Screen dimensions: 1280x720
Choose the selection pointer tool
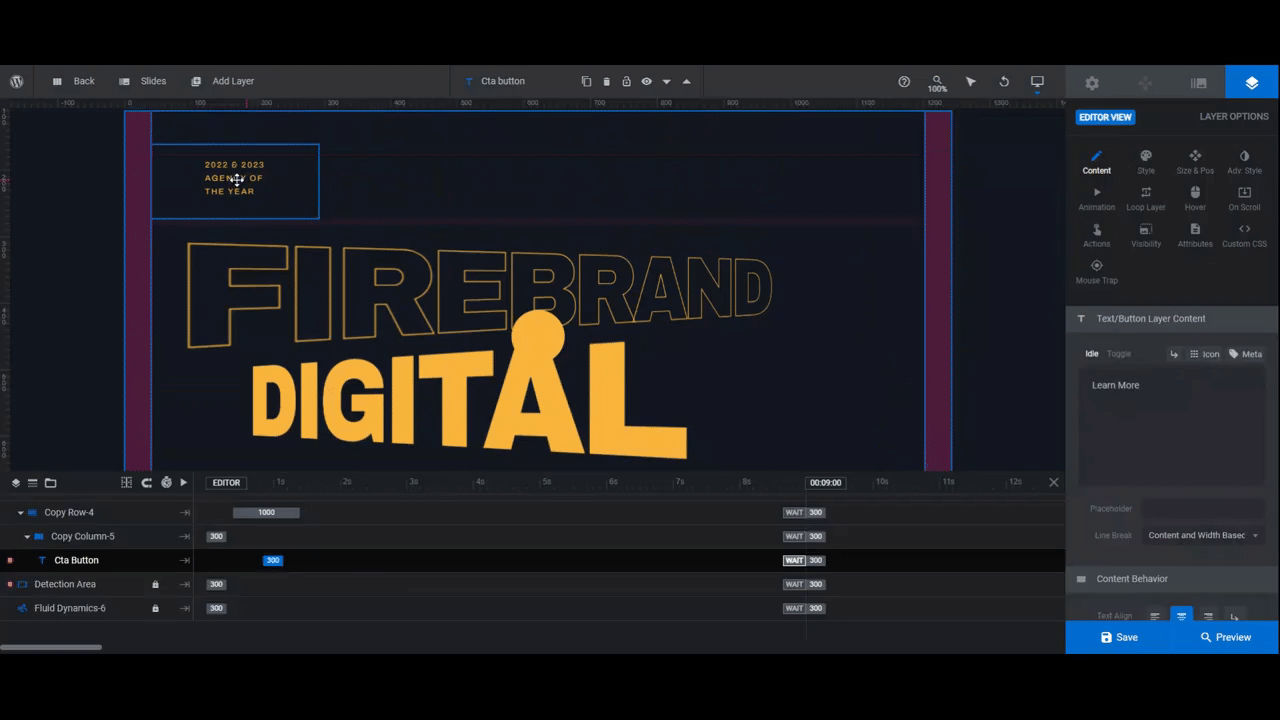point(970,81)
